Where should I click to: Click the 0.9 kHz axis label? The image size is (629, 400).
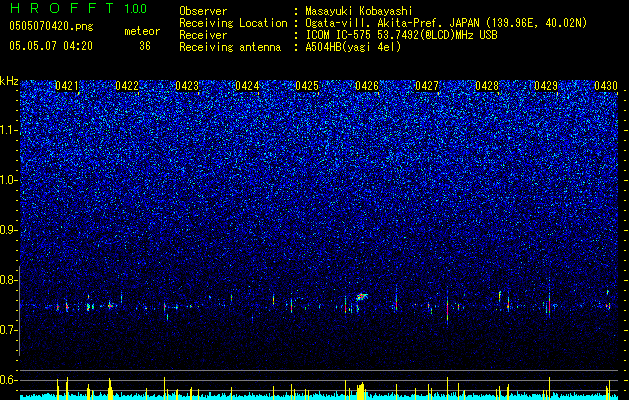(x=9, y=230)
